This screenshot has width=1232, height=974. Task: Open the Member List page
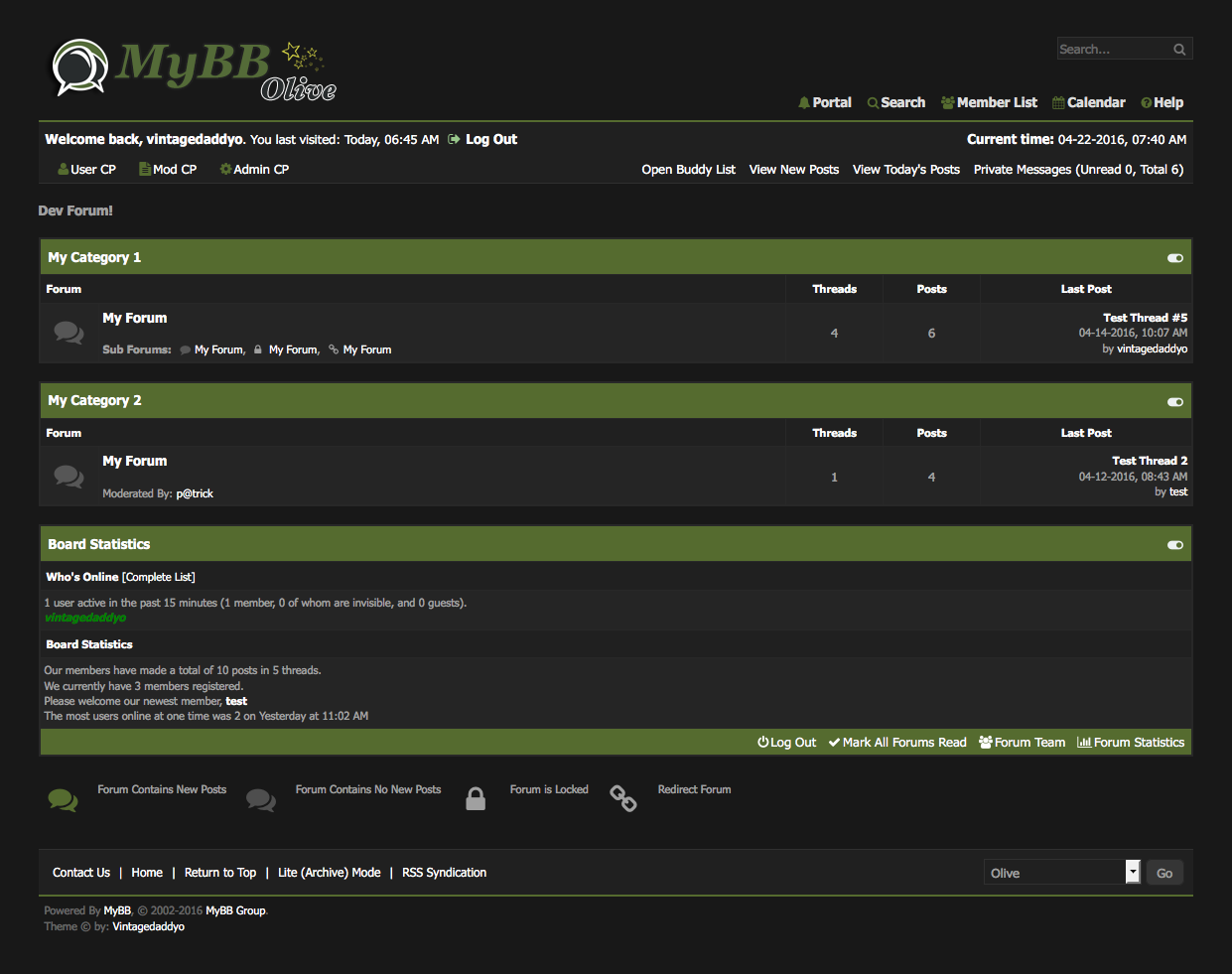coord(996,103)
